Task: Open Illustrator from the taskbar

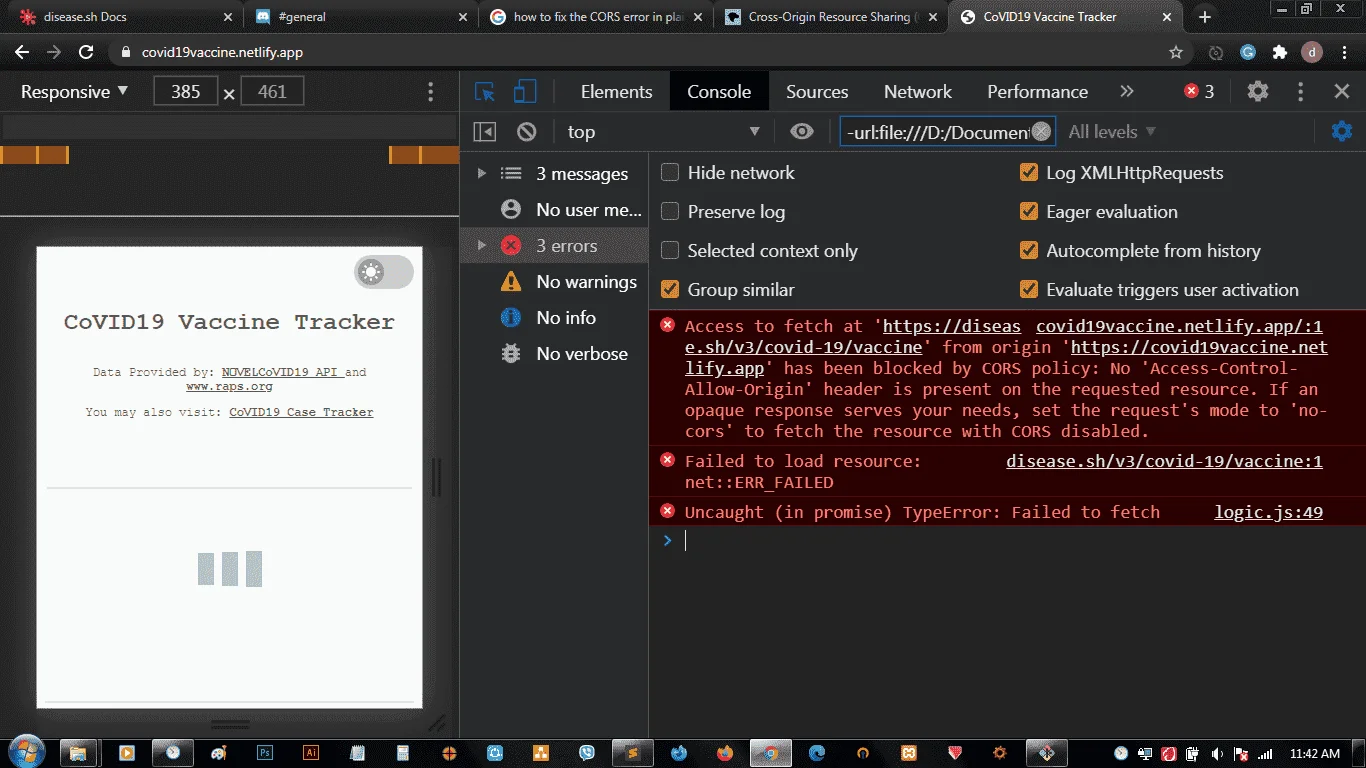Action: 311,753
